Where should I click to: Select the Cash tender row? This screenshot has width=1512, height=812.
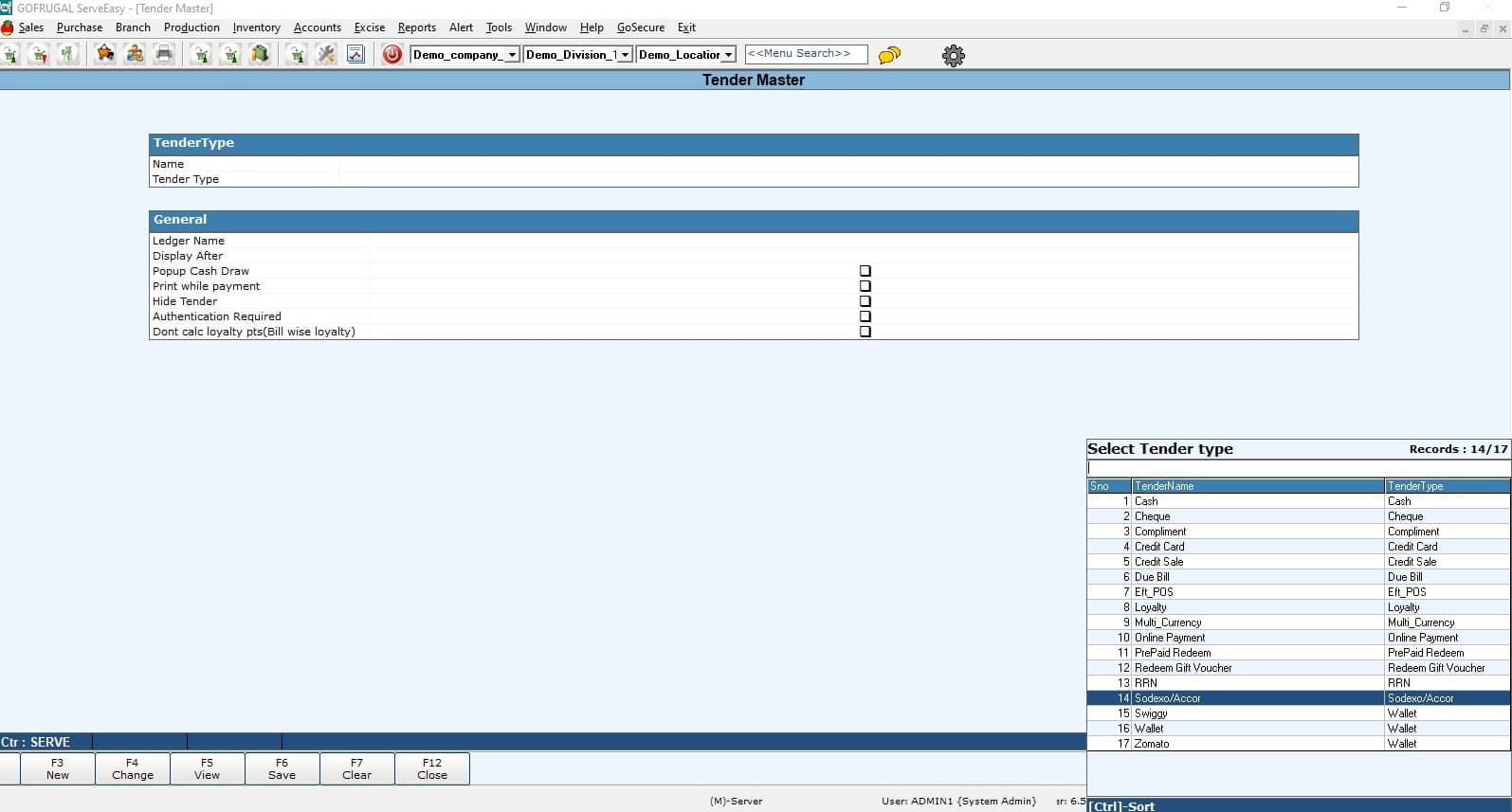[1299, 501]
